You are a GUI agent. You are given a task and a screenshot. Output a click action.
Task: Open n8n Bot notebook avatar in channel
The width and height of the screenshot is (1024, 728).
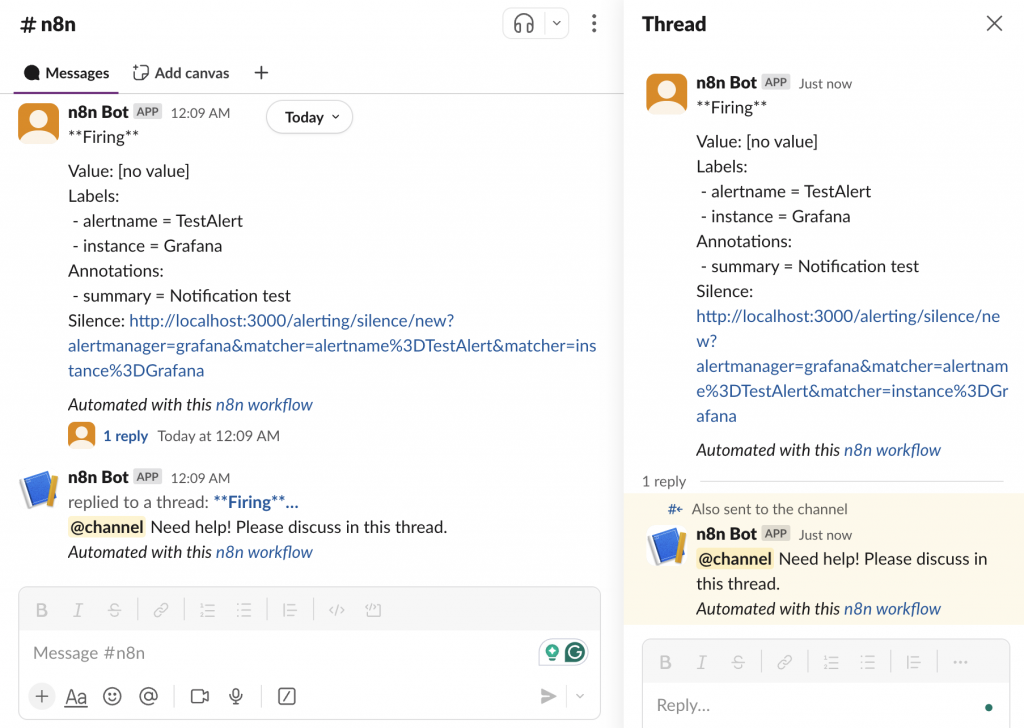click(x=39, y=488)
